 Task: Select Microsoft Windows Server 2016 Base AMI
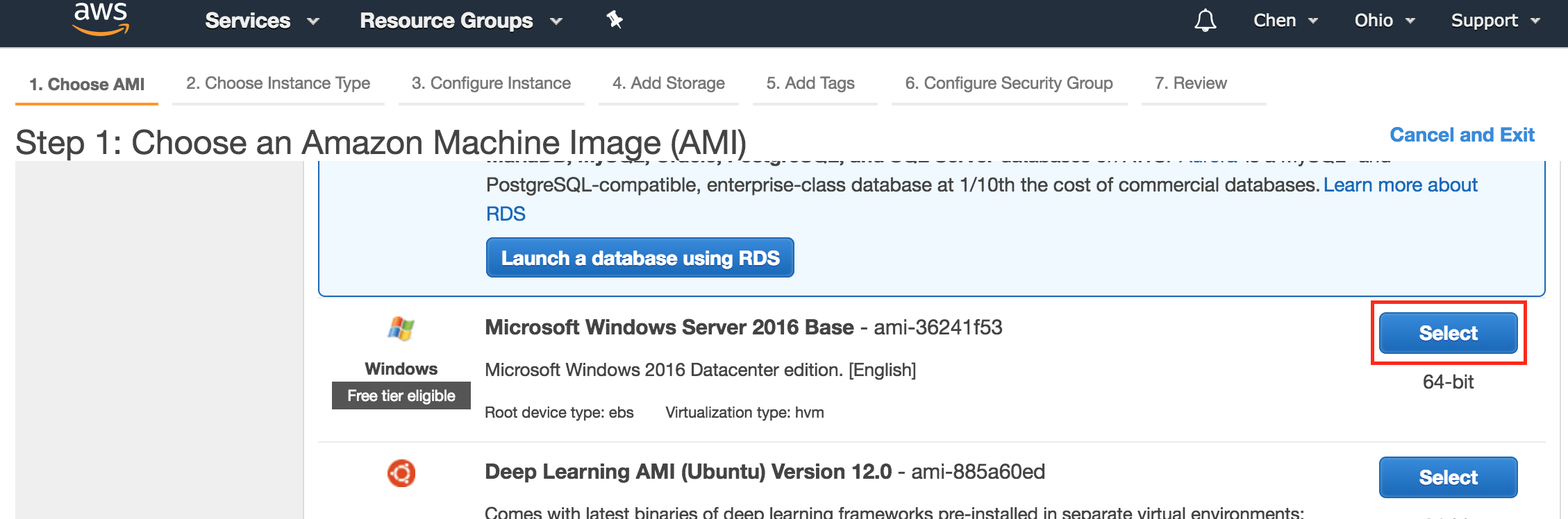click(x=1448, y=333)
